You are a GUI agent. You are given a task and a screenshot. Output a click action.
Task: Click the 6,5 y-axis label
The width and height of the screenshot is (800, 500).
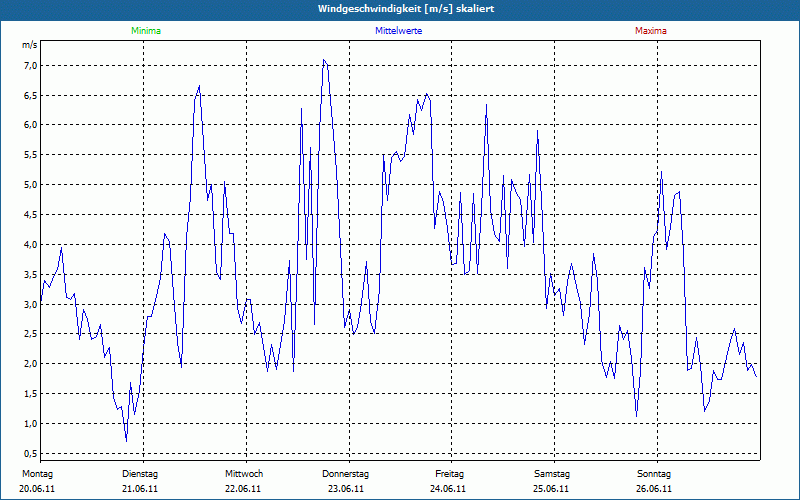[x=30, y=95]
